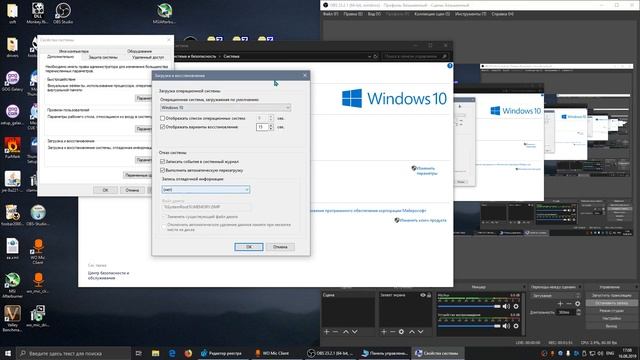Open OBS Tools menu

click(470, 14)
